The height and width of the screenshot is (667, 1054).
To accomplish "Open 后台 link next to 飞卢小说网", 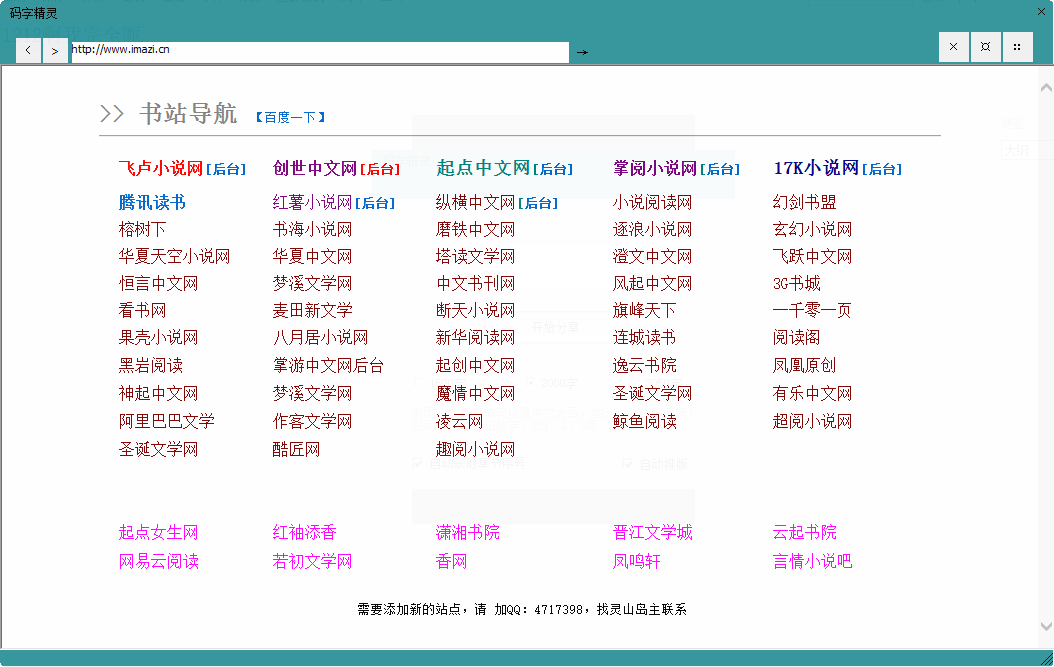I will pyautogui.click(x=226, y=169).
